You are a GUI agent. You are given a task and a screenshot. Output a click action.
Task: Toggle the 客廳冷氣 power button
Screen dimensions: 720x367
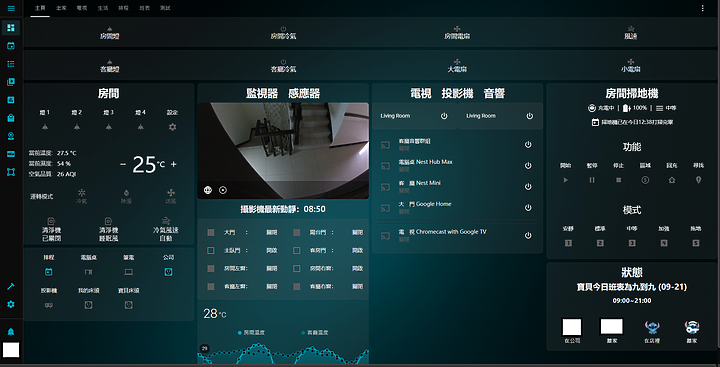(283, 65)
